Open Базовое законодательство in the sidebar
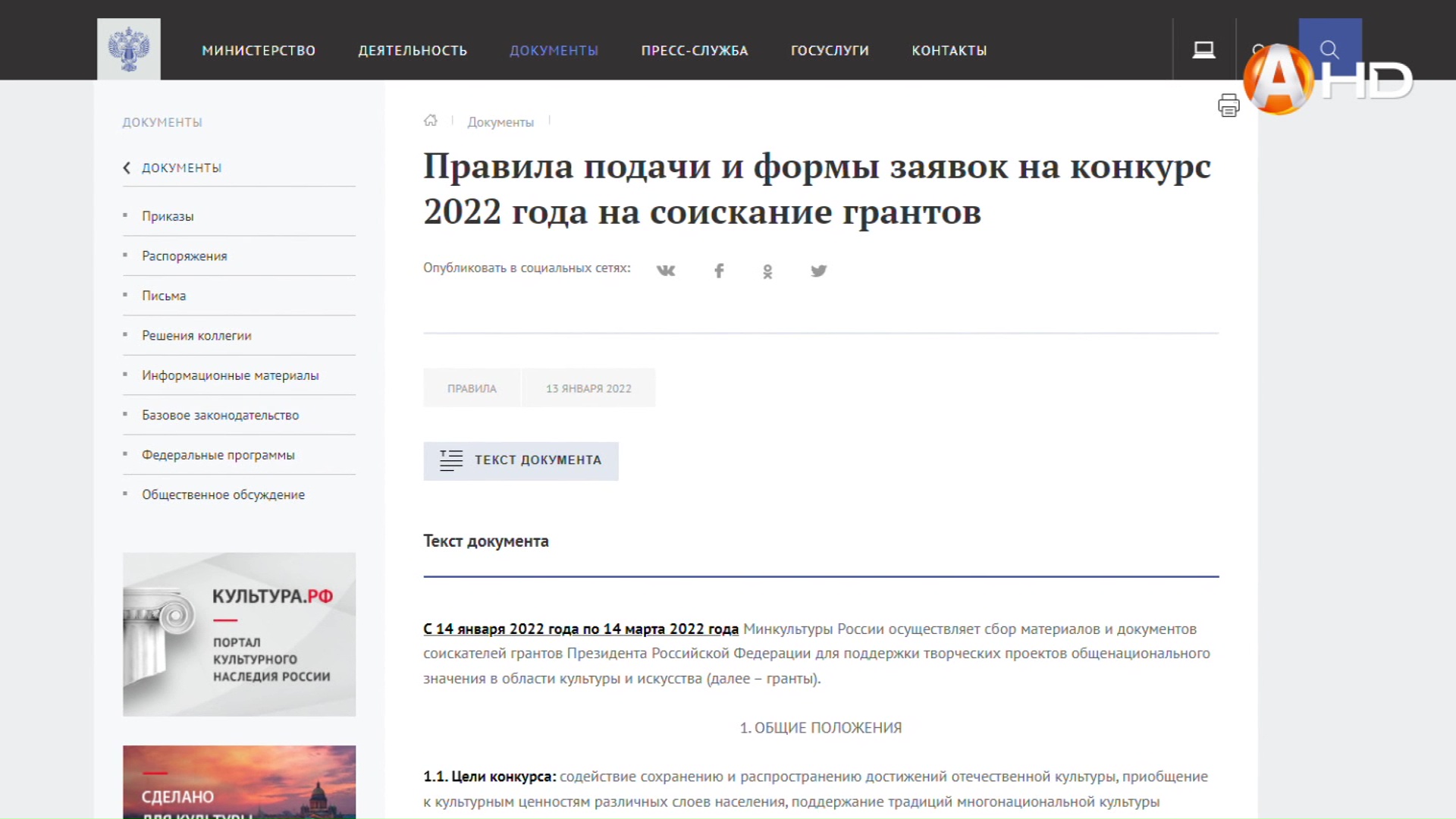 [220, 416]
